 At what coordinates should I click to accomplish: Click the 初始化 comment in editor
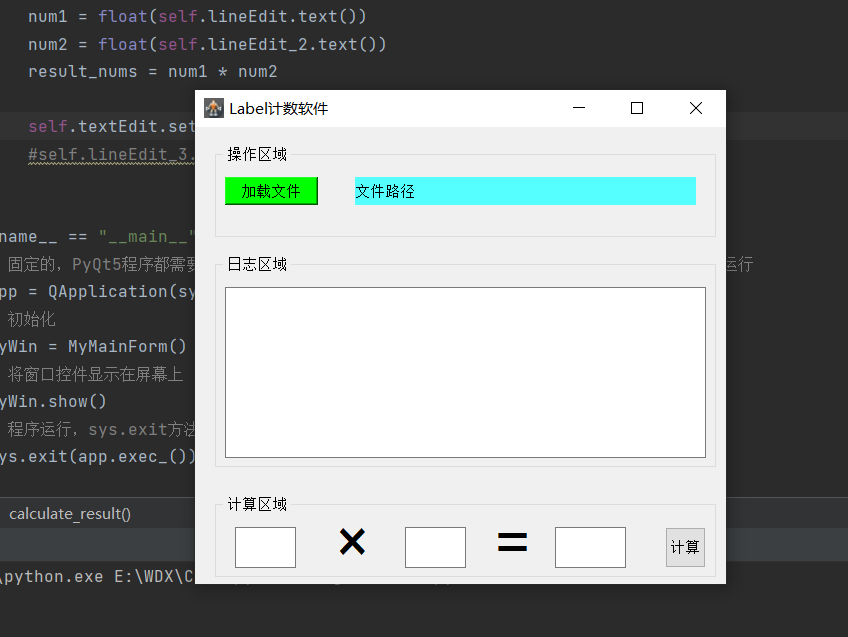tap(31, 319)
